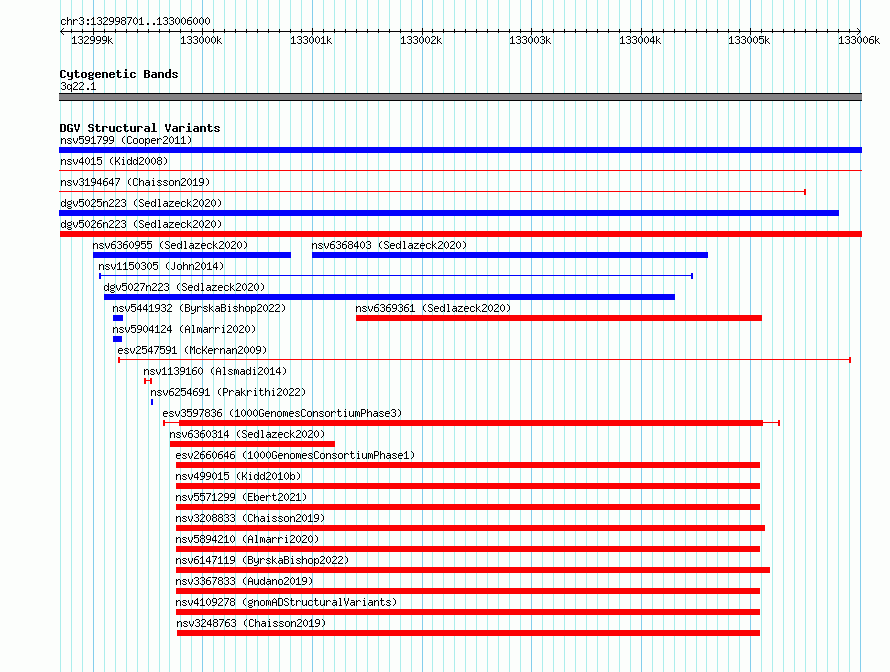Click nsv5904124 (Almarri2020) label
The image size is (890, 672).
point(184,329)
